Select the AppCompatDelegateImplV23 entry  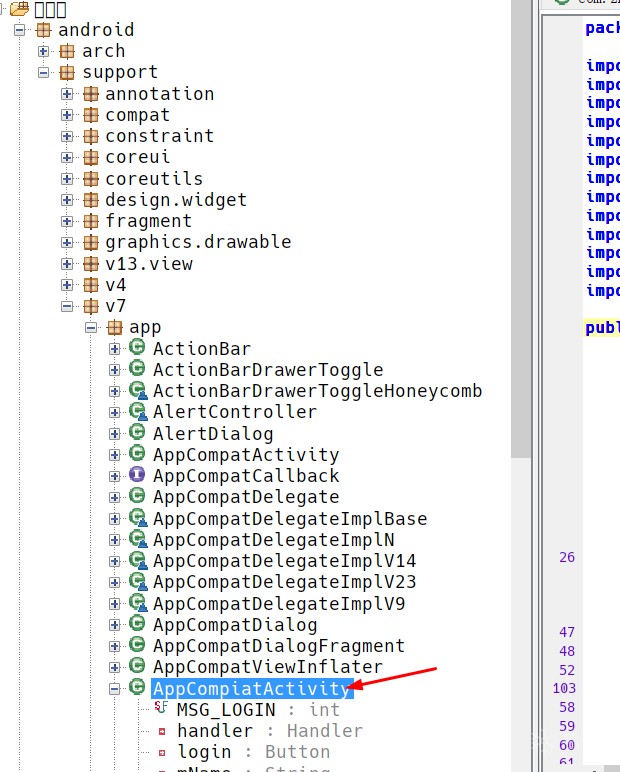(x=285, y=582)
